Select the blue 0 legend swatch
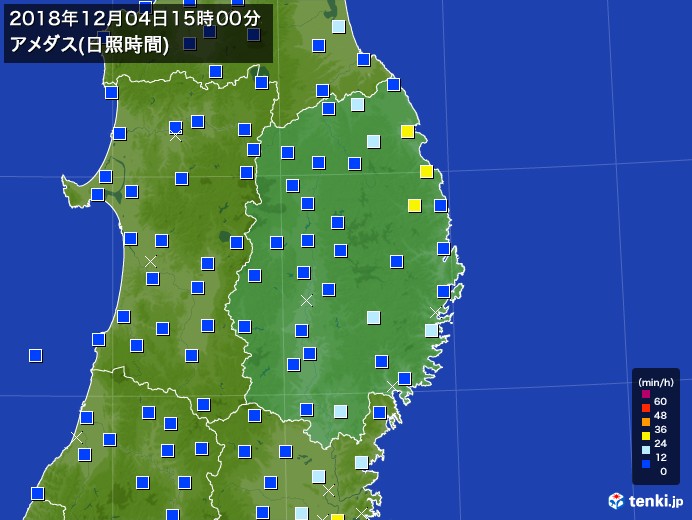 tap(646, 464)
